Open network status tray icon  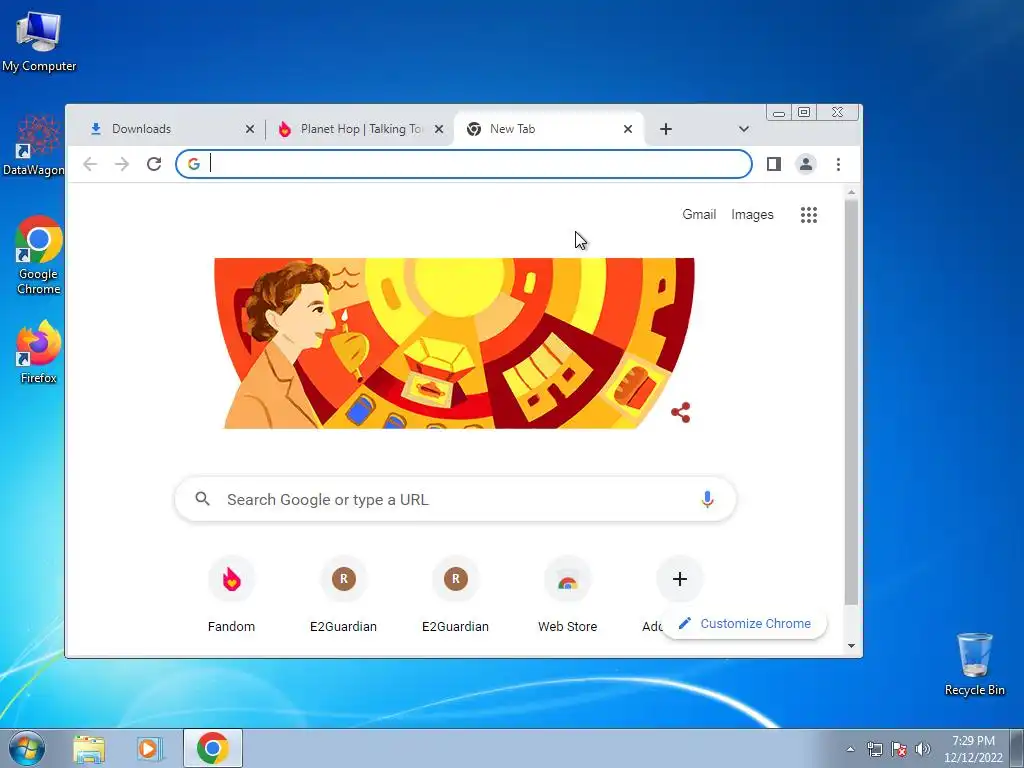pyautogui.click(x=874, y=749)
